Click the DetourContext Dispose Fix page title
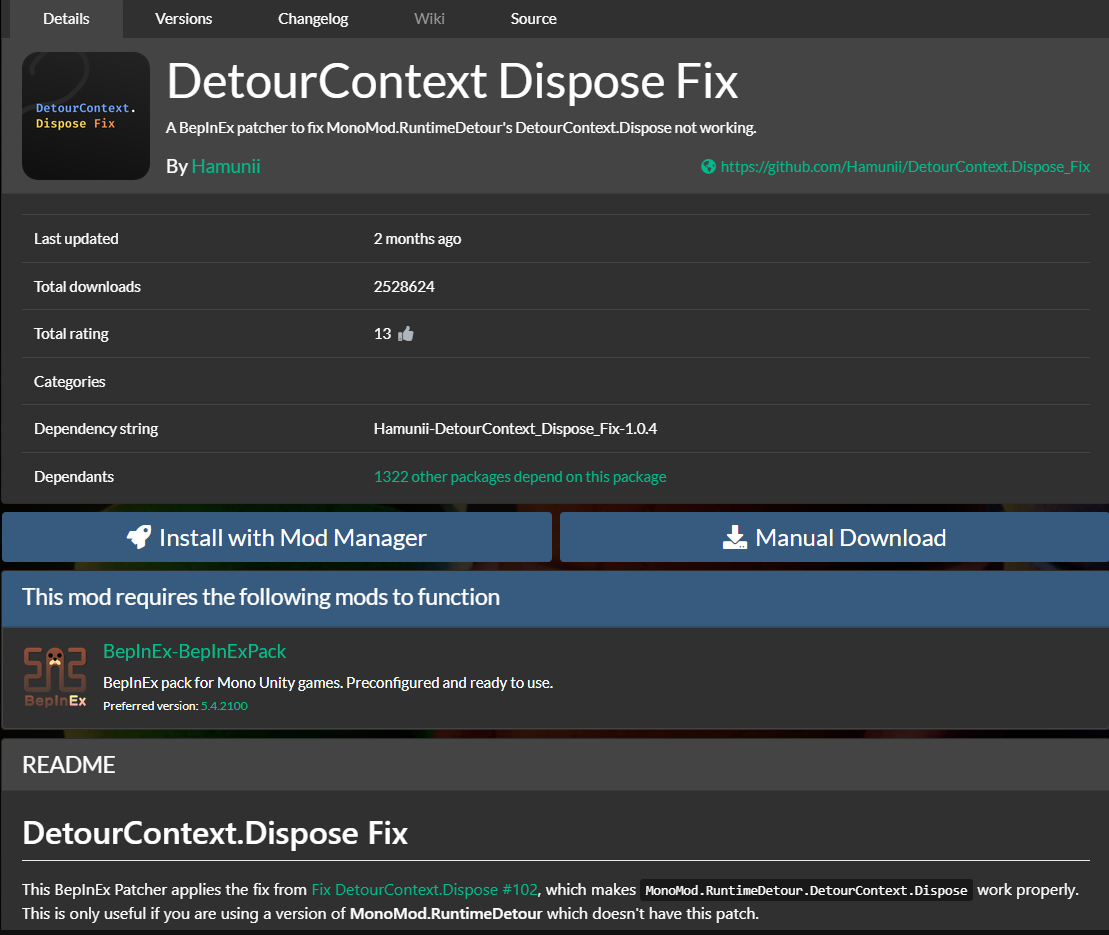 point(453,81)
